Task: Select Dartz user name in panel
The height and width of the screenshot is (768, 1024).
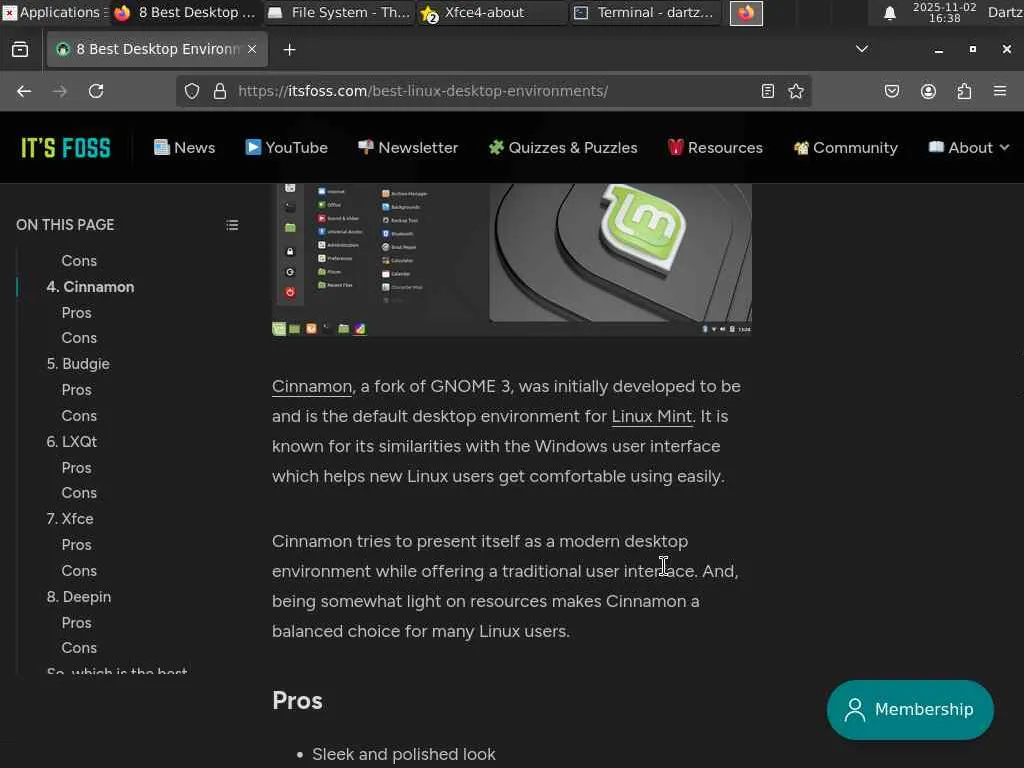Action: pyautogui.click(x=1005, y=12)
